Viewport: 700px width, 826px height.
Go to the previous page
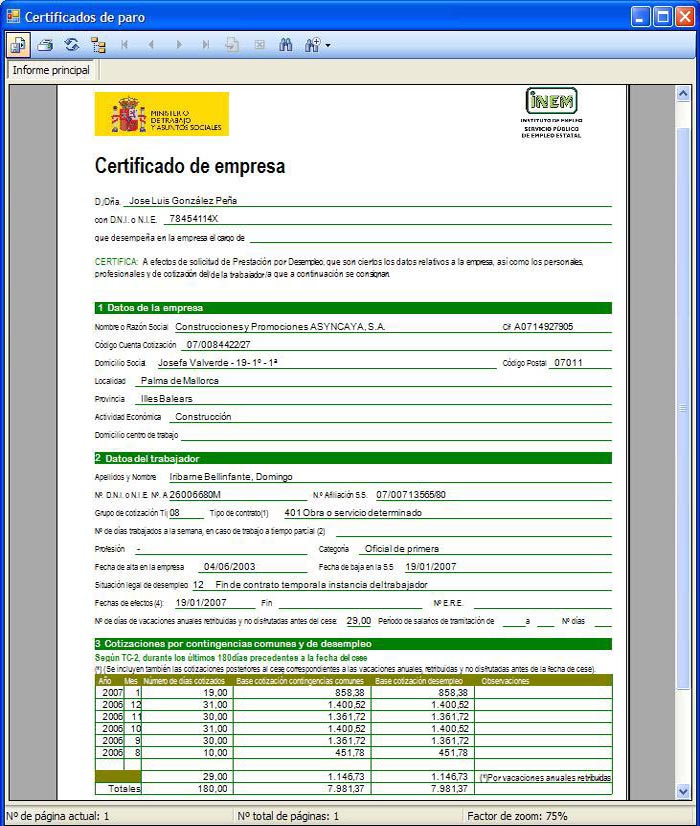point(151,45)
